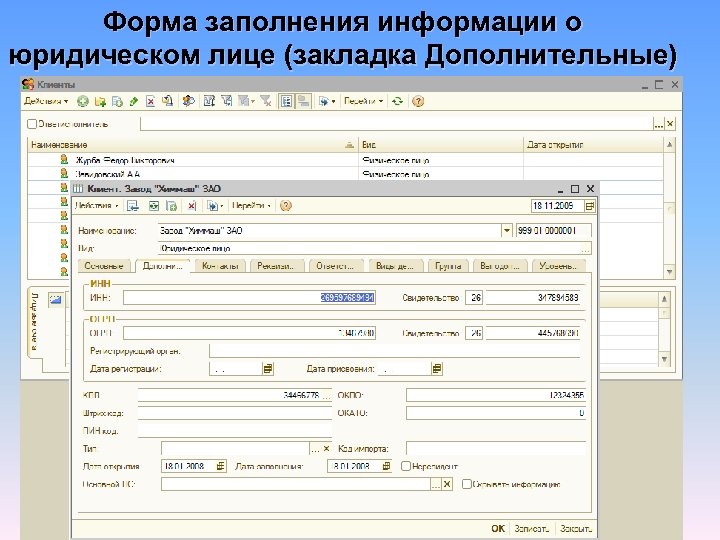Click scroll-up arrow of Клиенты list scrollbar
Image resolution: width=720 pixels, height=540 pixels.
(x=669, y=145)
